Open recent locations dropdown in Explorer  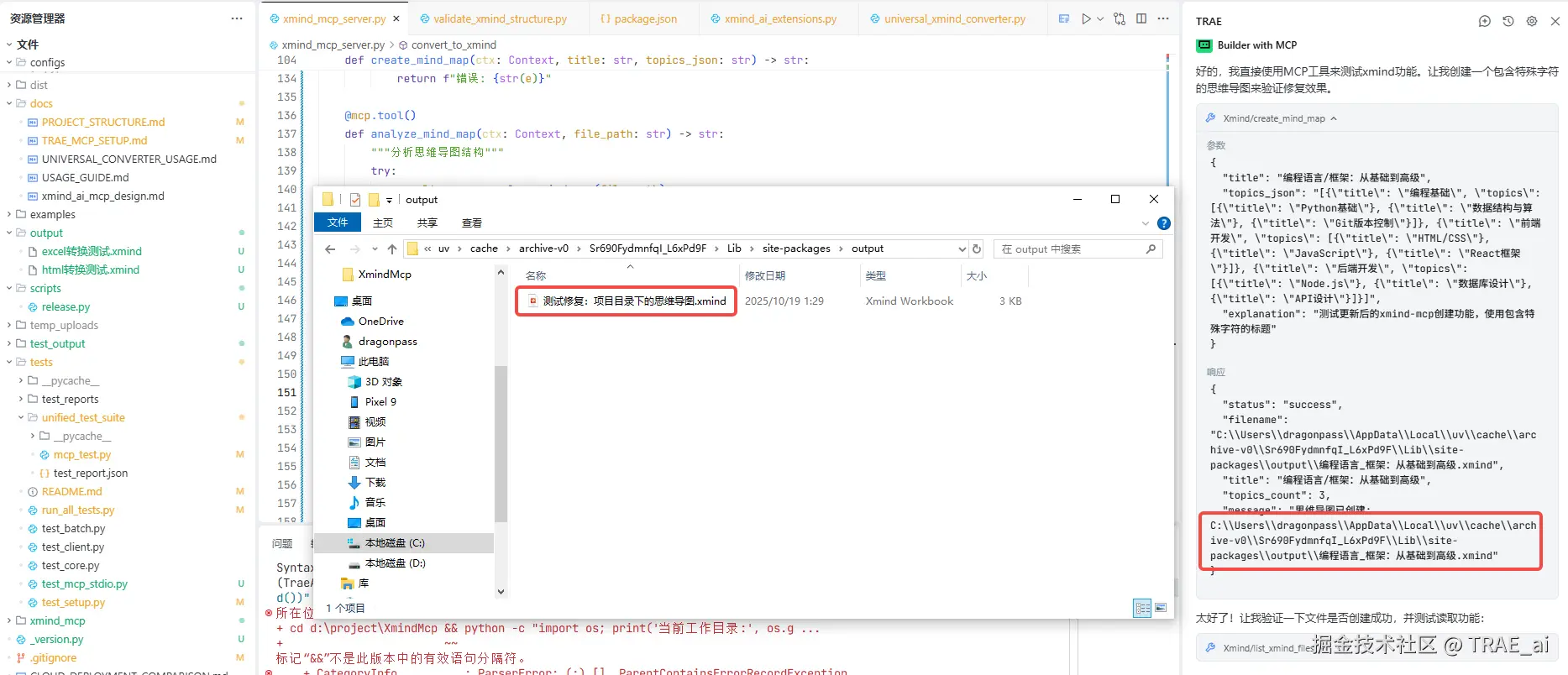[375, 249]
